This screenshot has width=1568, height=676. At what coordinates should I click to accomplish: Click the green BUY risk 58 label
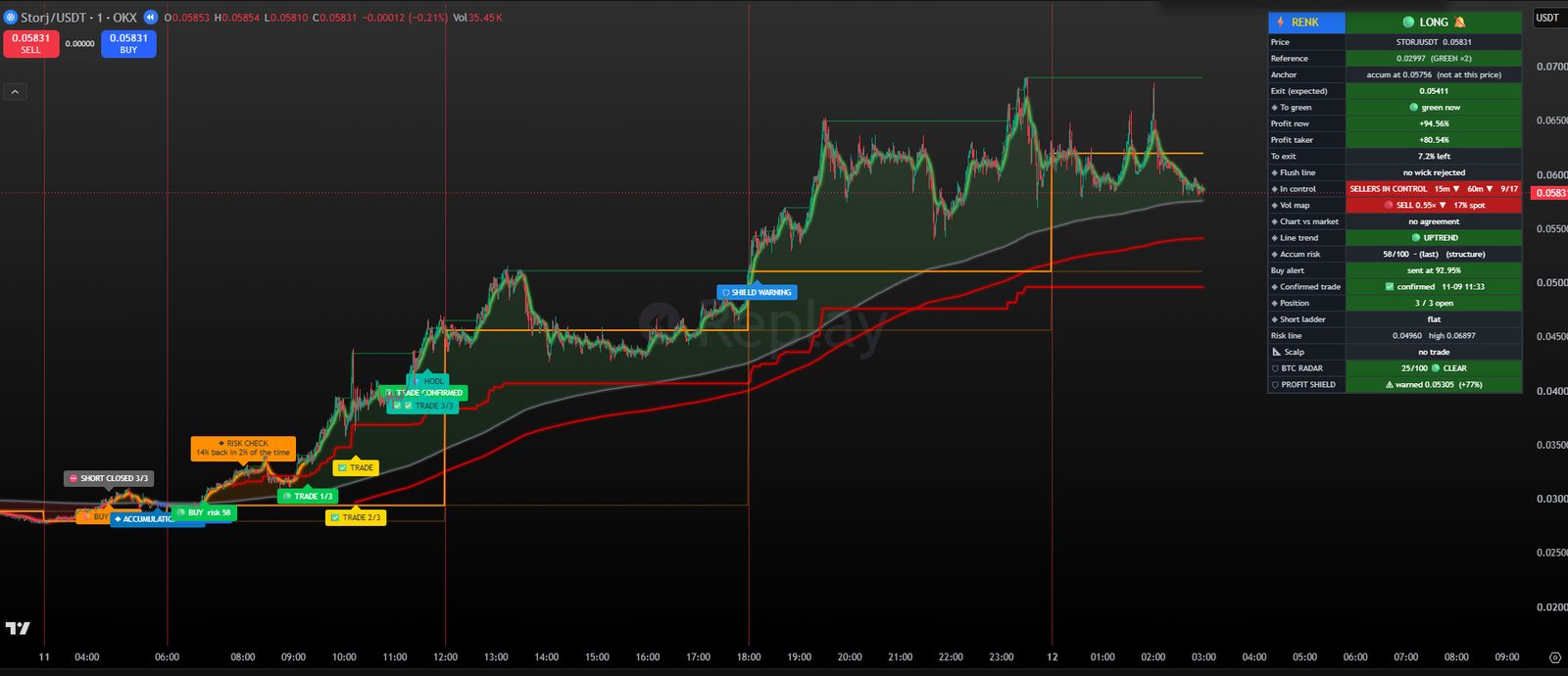pos(204,512)
